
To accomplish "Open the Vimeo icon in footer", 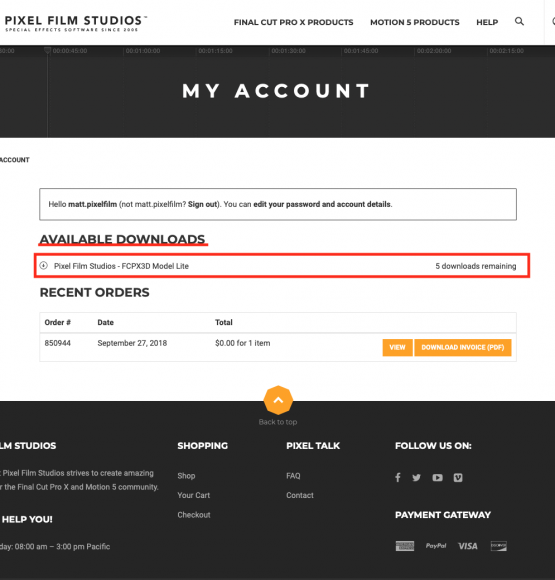I will tap(458, 478).
